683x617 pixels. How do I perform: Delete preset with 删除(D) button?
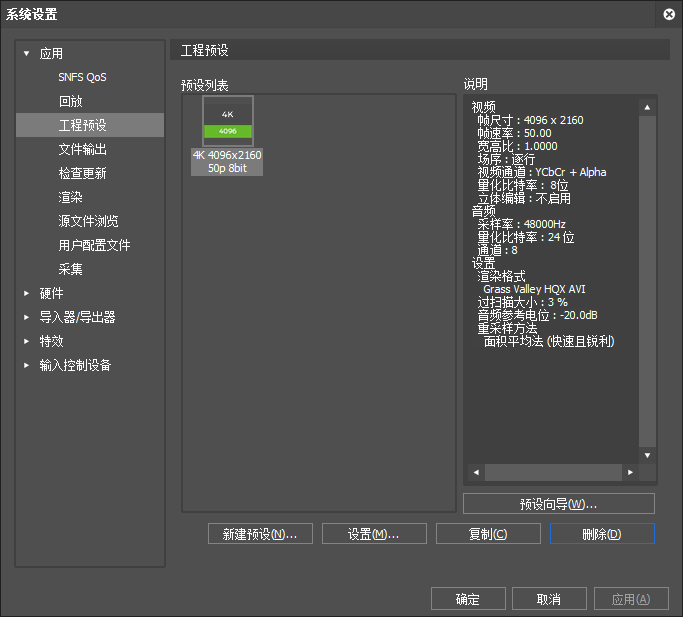pos(602,534)
